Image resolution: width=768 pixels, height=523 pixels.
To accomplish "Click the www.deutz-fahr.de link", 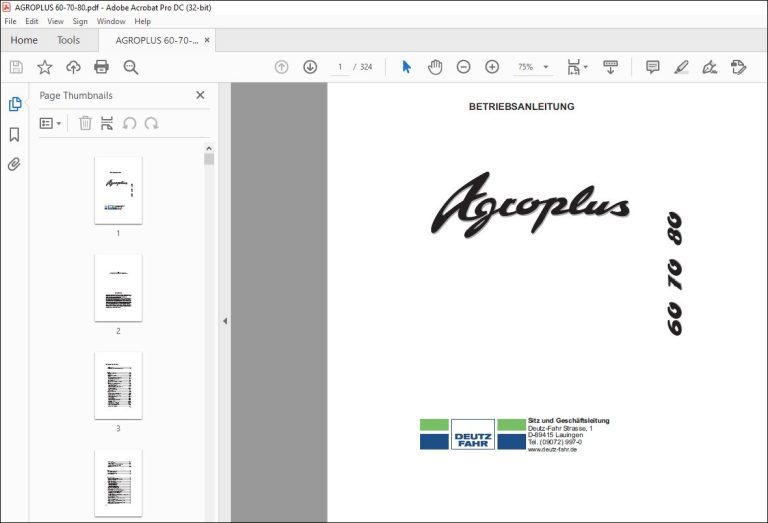I will coord(552,450).
